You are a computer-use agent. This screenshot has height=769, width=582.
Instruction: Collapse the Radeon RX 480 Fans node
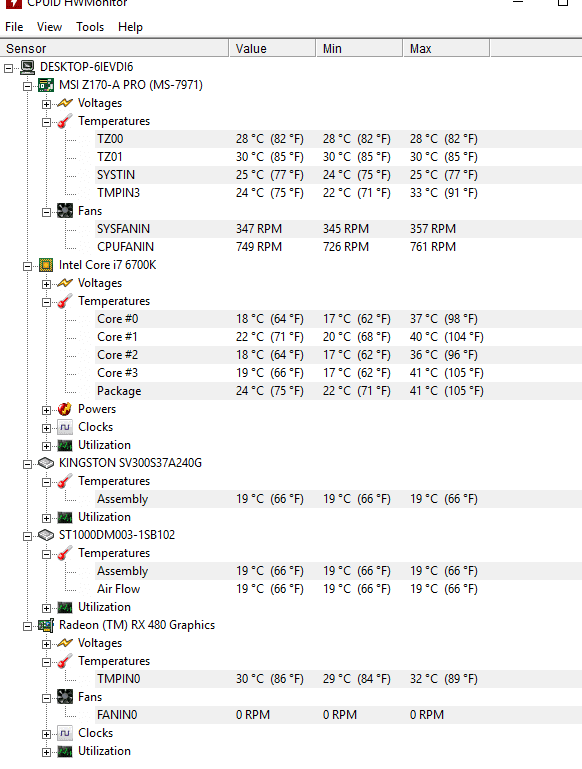(x=46, y=698)
